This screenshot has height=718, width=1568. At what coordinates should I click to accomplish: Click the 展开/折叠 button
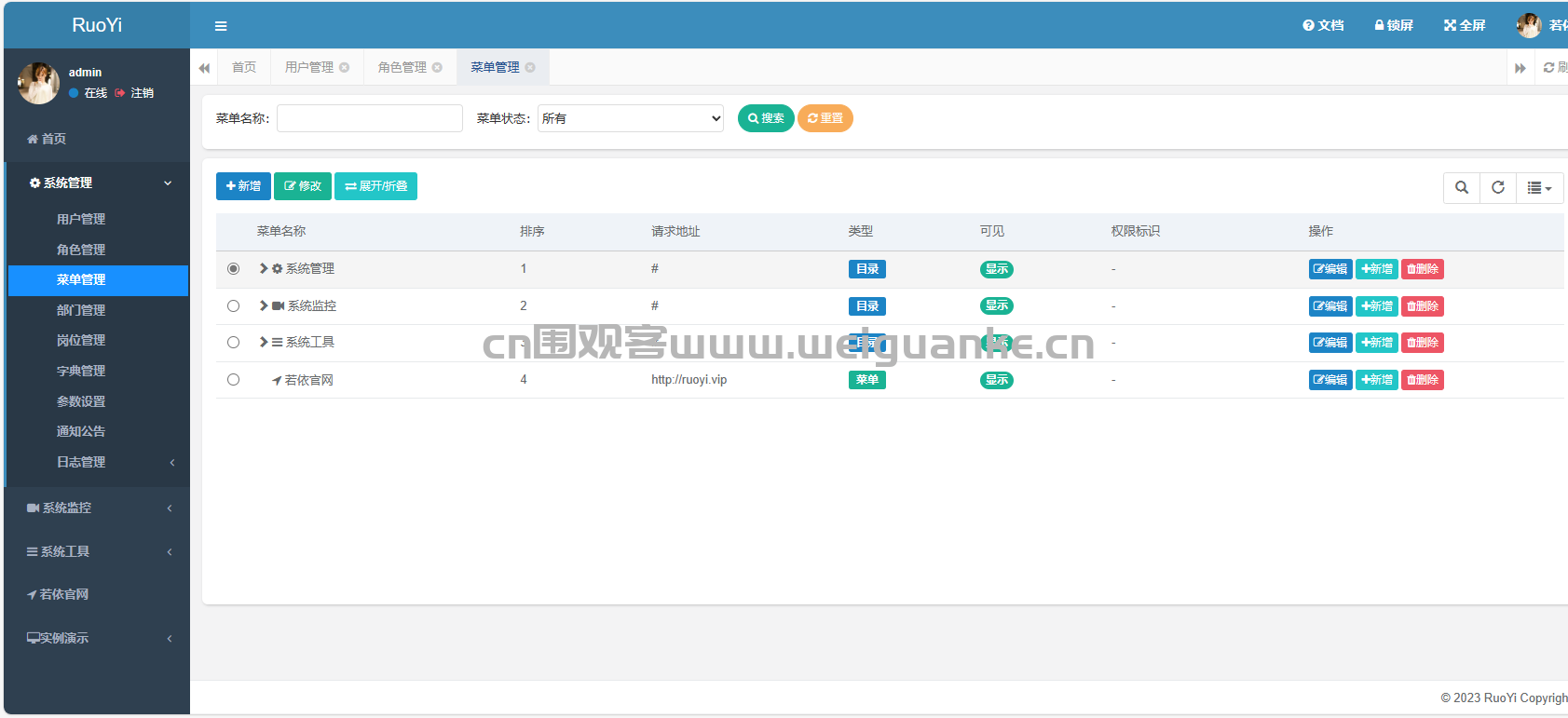click(375, 186)
